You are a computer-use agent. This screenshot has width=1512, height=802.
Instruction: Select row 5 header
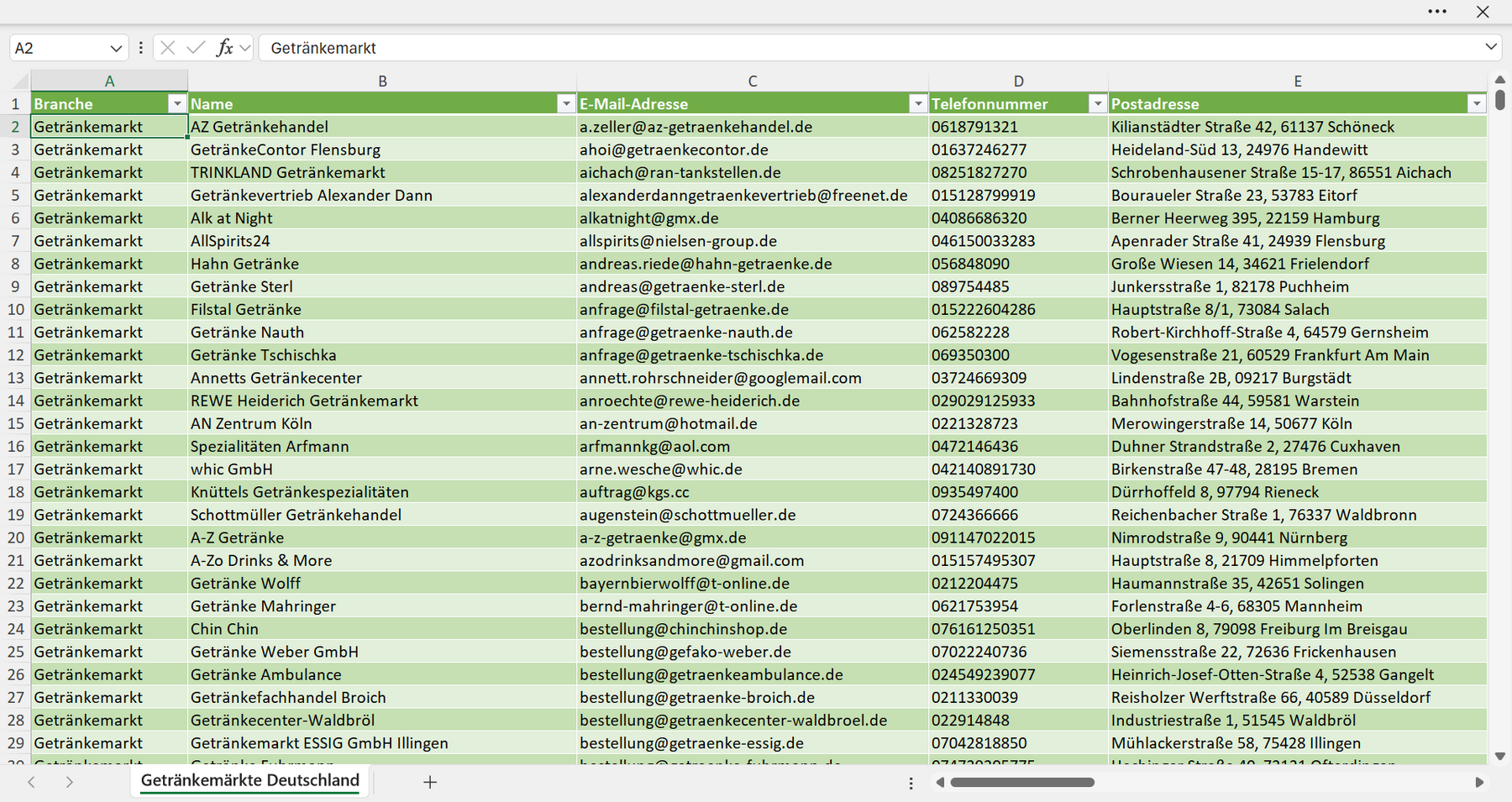click(x=15, y=195)
